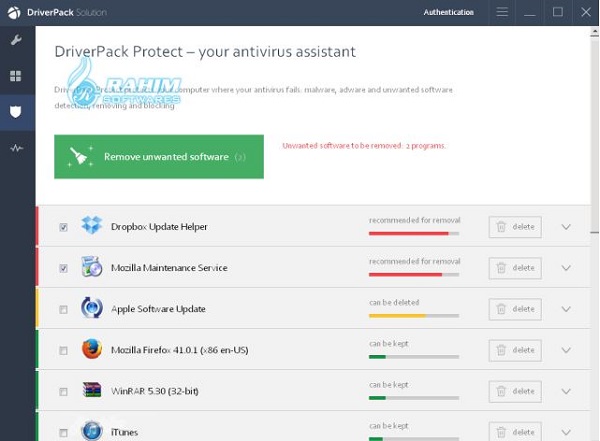Check the Dropbox Update Helper checkbox

point(64,227)
